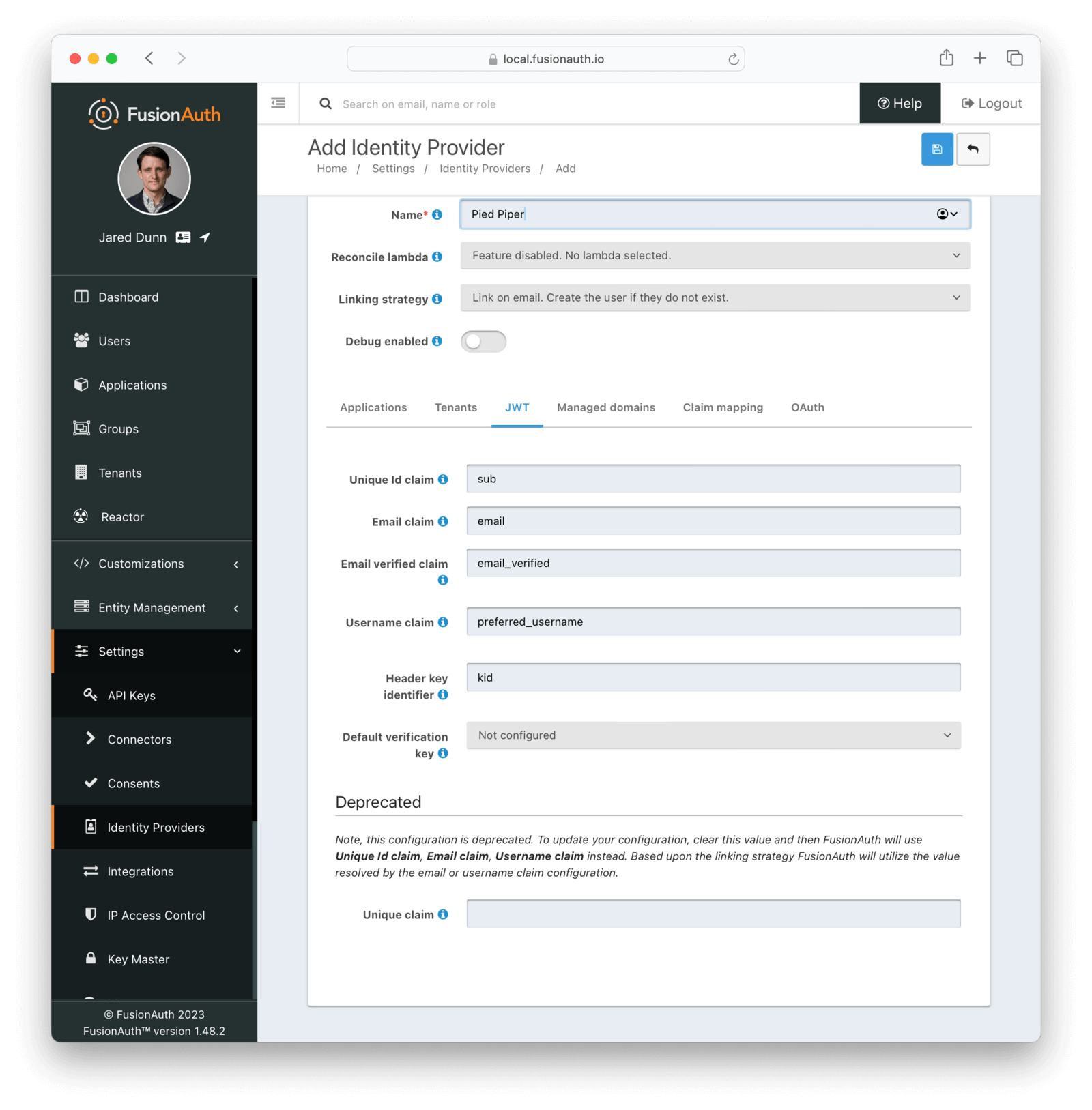1092x1110 pixels.
Task: Click the Username claim info icon
Action: [x=443, y=622]
